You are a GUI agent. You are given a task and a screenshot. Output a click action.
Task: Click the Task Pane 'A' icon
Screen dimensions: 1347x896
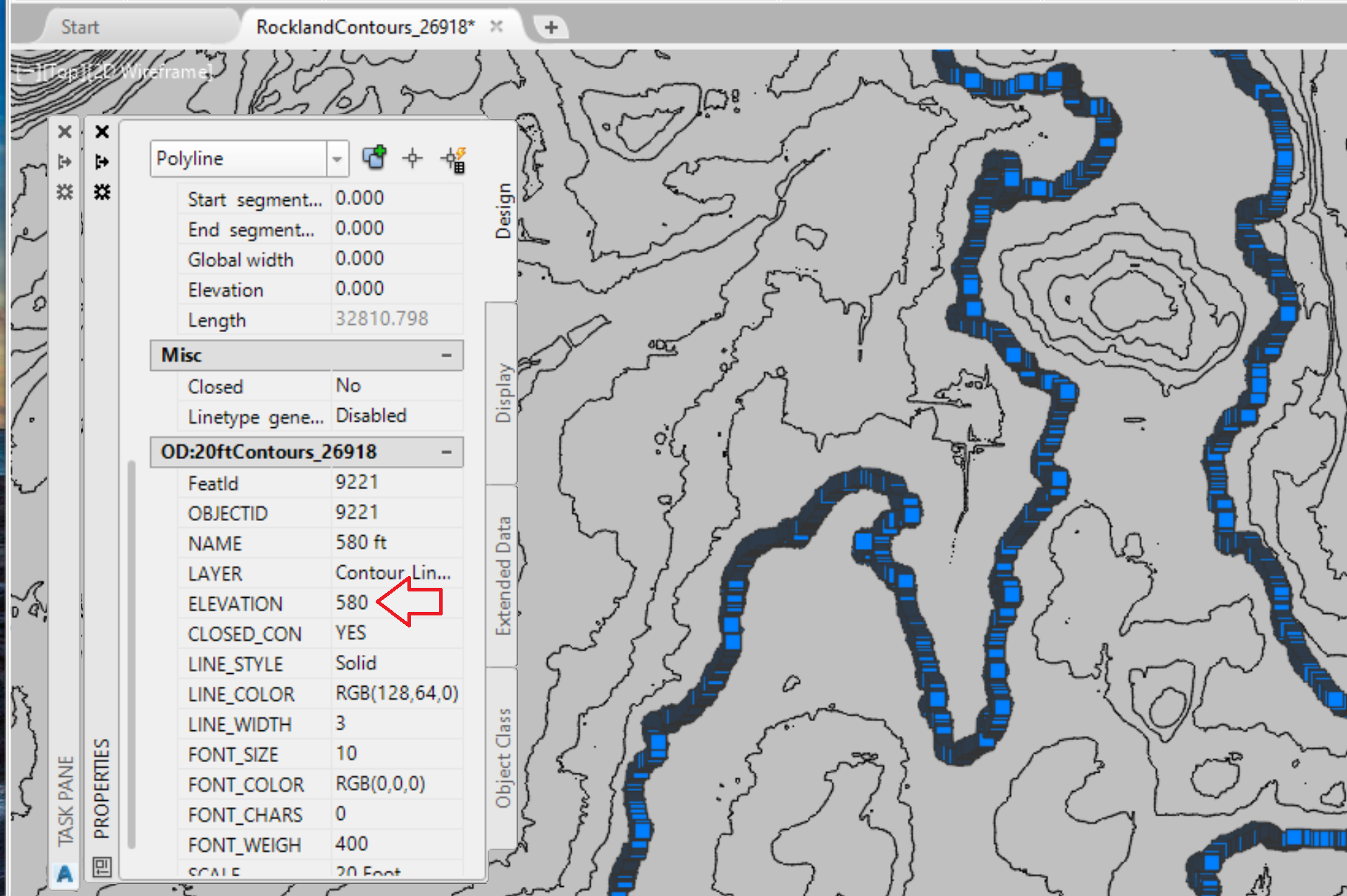(x=65, y=874)
